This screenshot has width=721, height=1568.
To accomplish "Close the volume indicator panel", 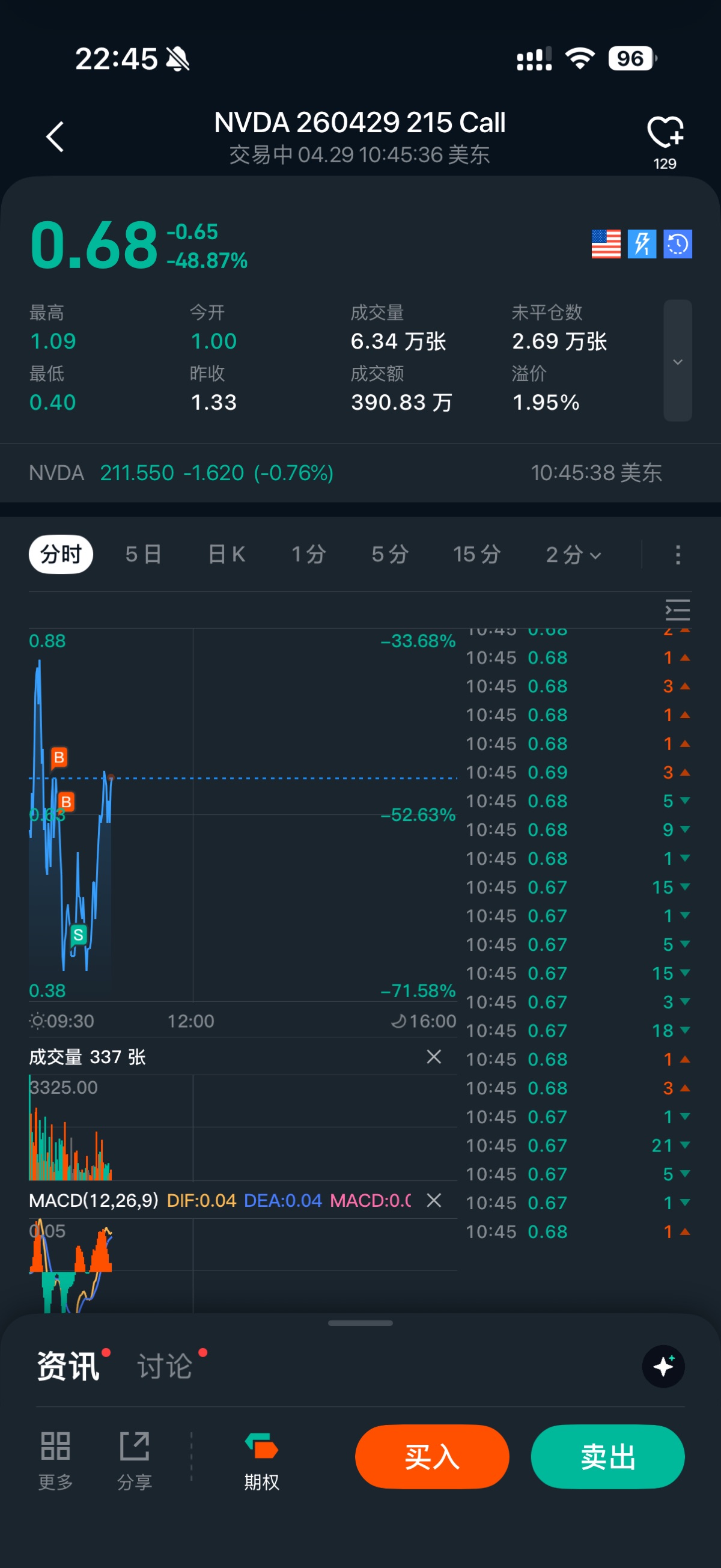I will tap(434, 1057).
